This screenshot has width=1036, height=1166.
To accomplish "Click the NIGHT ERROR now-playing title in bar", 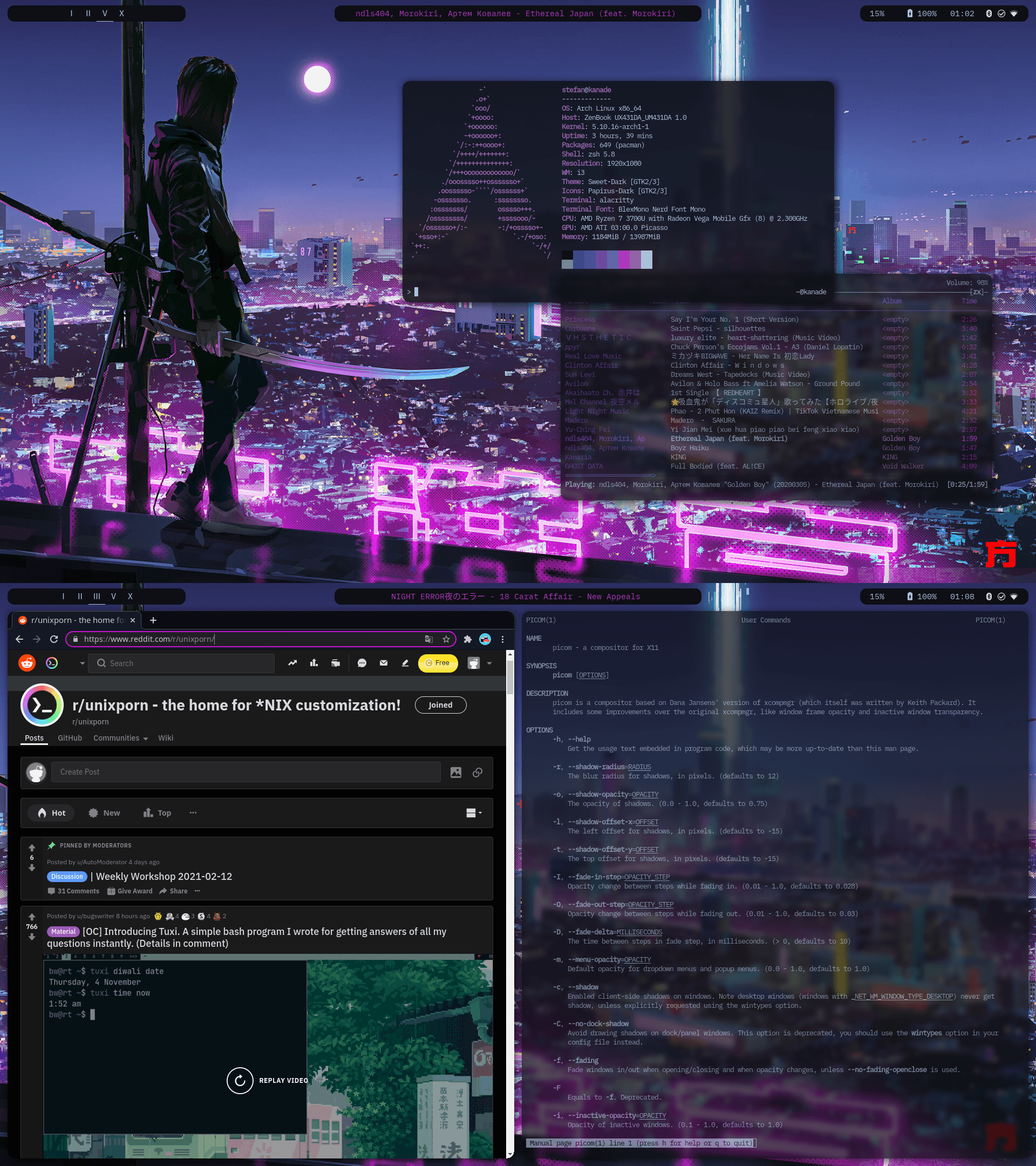I will click(x=515, y=596).
